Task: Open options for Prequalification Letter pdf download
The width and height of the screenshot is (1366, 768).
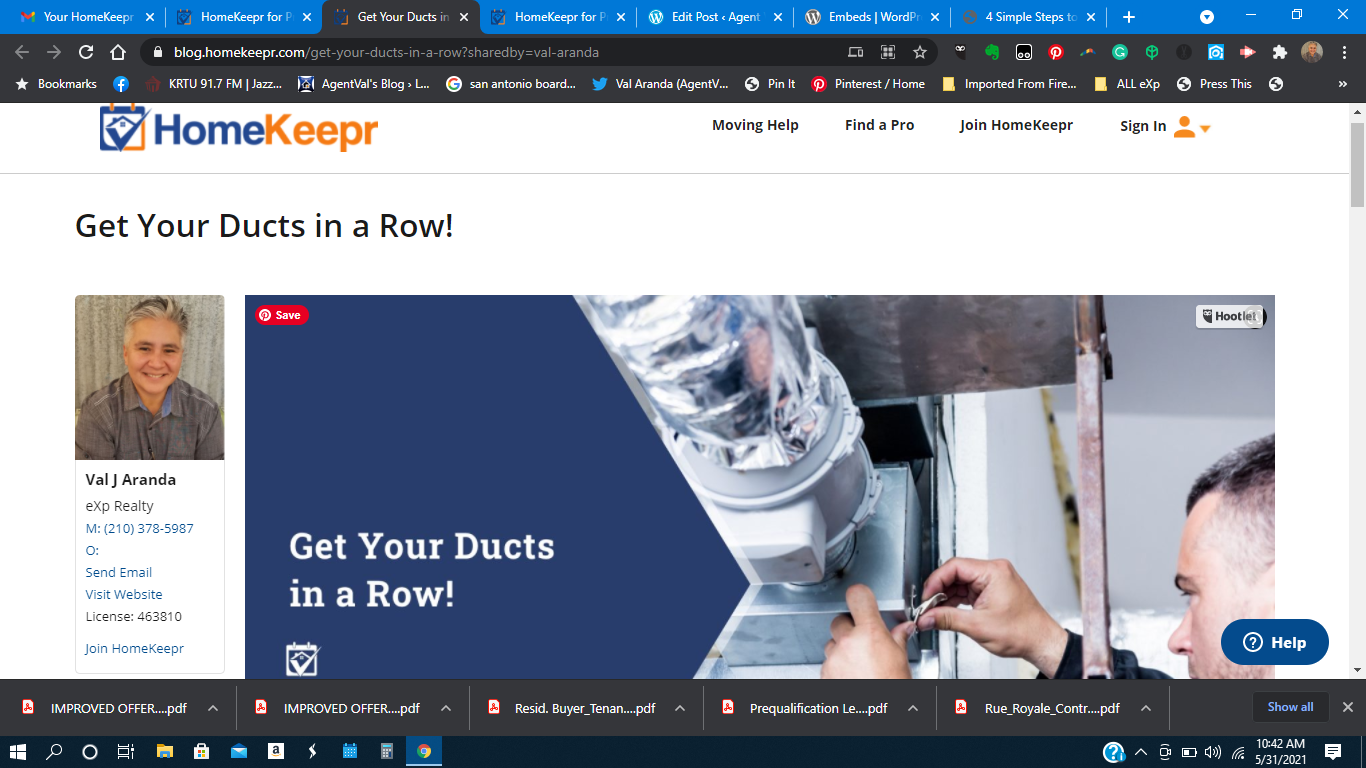Action: pyautogui.click(x=913, y=708)
